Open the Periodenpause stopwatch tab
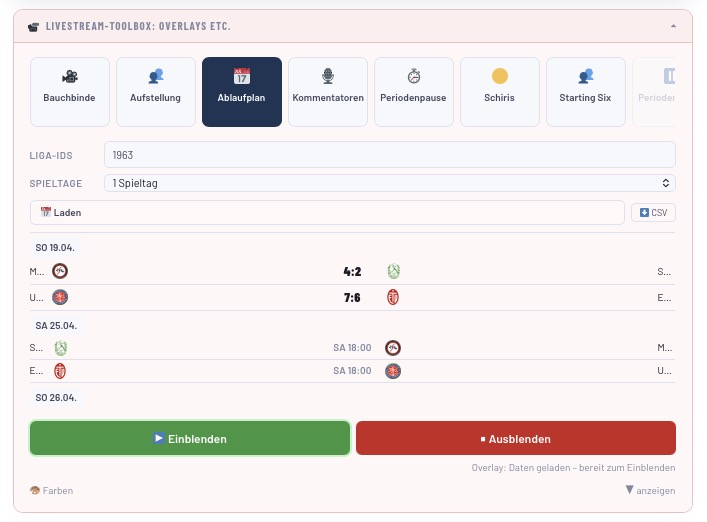Image resolution: width=707 pixels, height=522 pixels. pos(414,91)
